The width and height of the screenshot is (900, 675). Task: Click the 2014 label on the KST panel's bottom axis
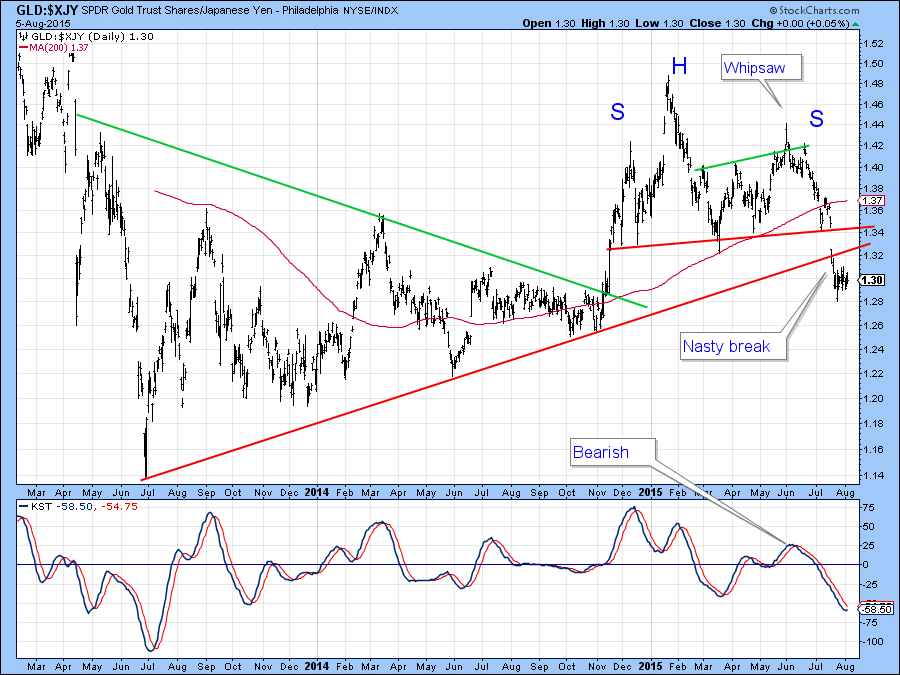click(316, 666)
